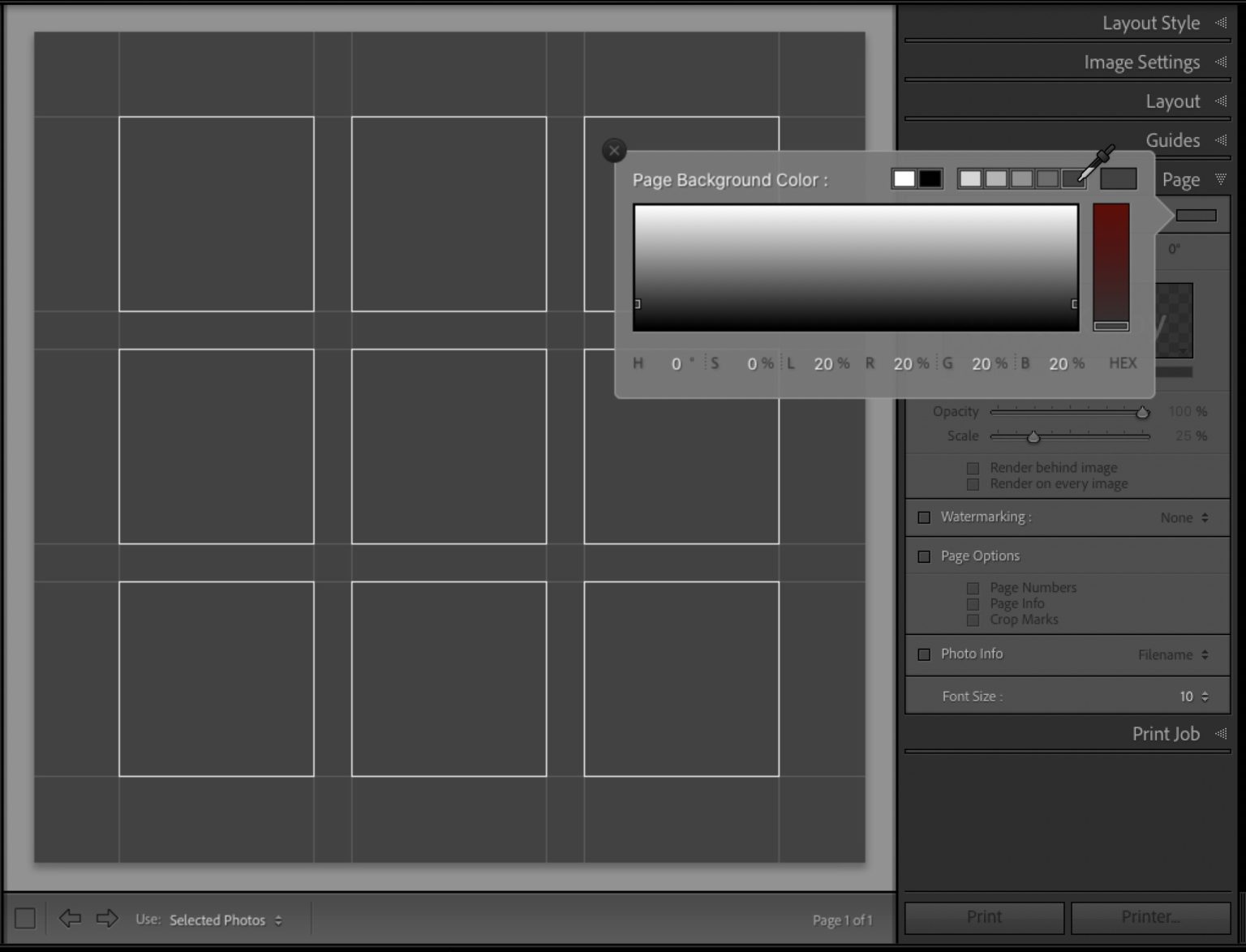Close the Page Background Color picker
Screen dimensions: 1246x952
point(614,150)
